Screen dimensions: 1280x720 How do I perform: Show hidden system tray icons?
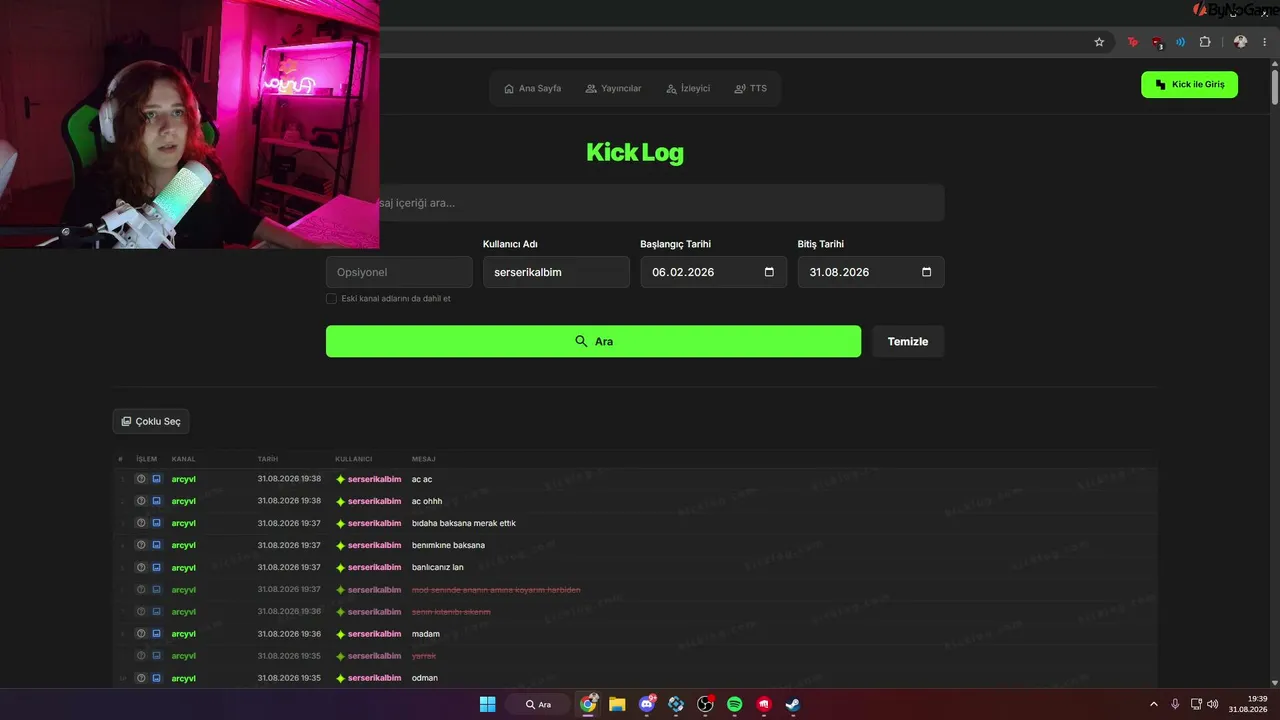coord(1154,704)
